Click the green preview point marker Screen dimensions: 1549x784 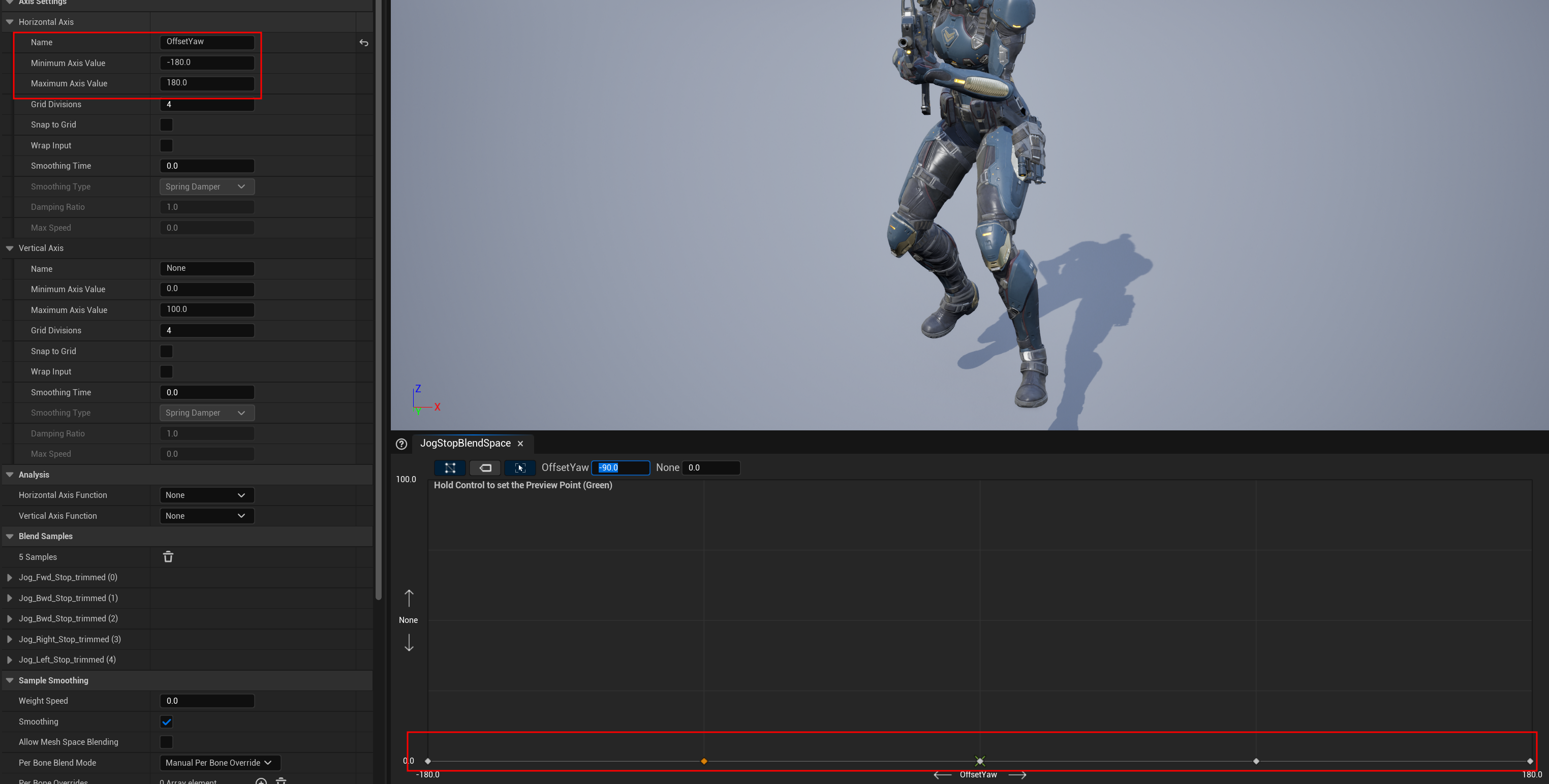[x=979, y=761]
